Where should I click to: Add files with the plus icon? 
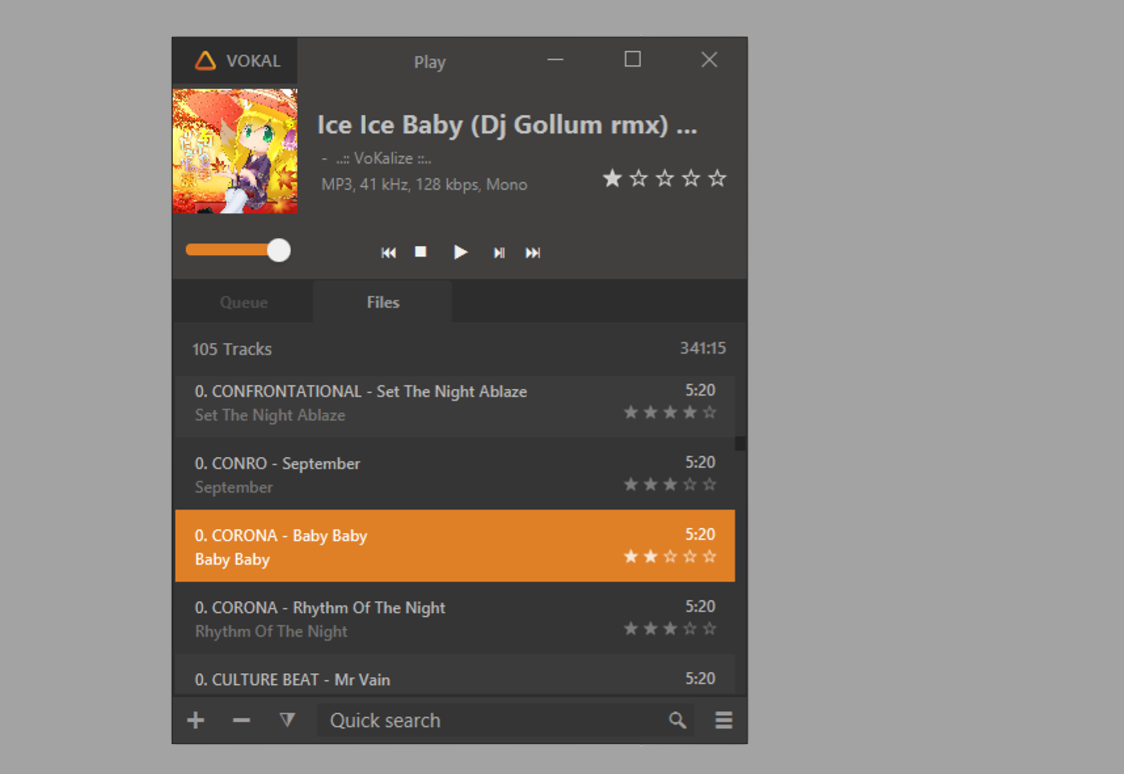(x=196, y=720)
